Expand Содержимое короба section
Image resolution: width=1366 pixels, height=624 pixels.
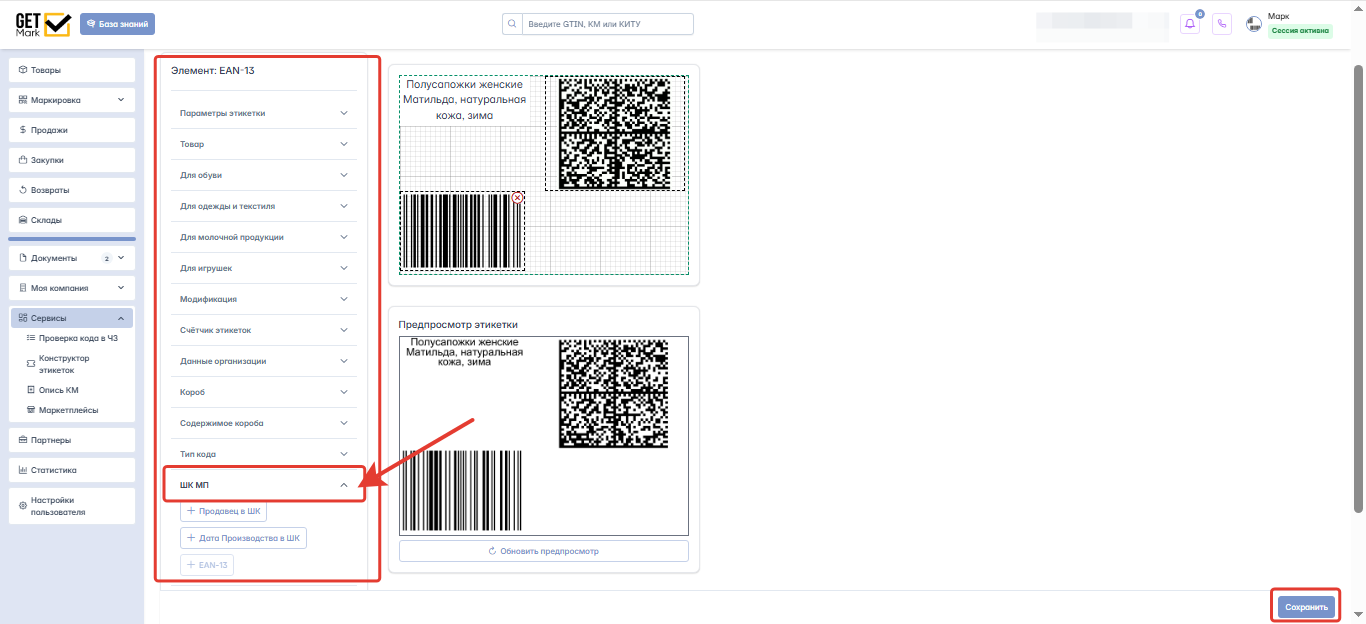[x=264, y=423]
